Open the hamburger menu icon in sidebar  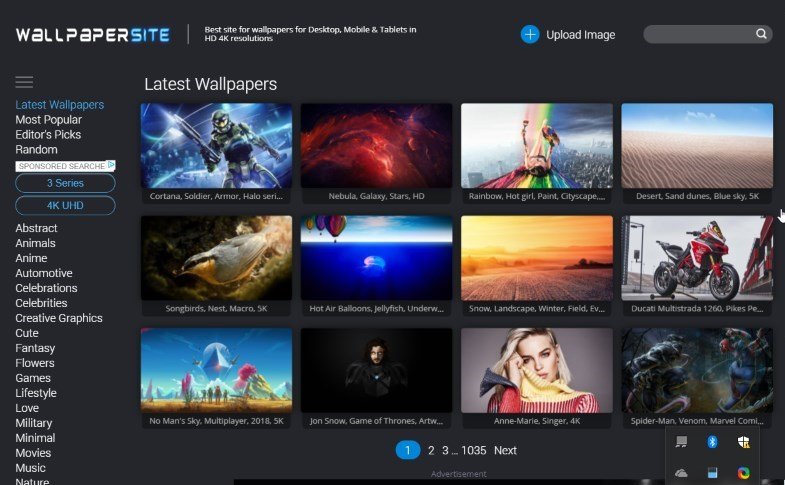click(x=24, y=82)
